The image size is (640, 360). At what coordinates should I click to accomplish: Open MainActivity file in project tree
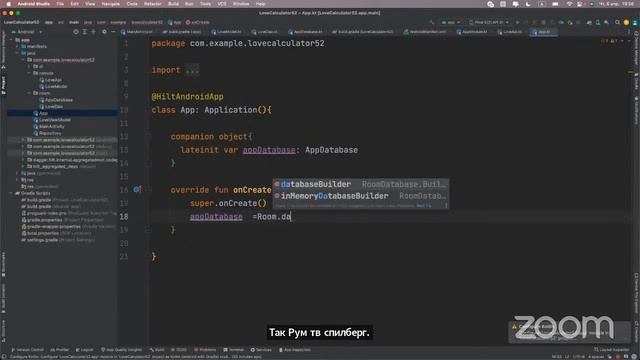click(x=49, y=127)
